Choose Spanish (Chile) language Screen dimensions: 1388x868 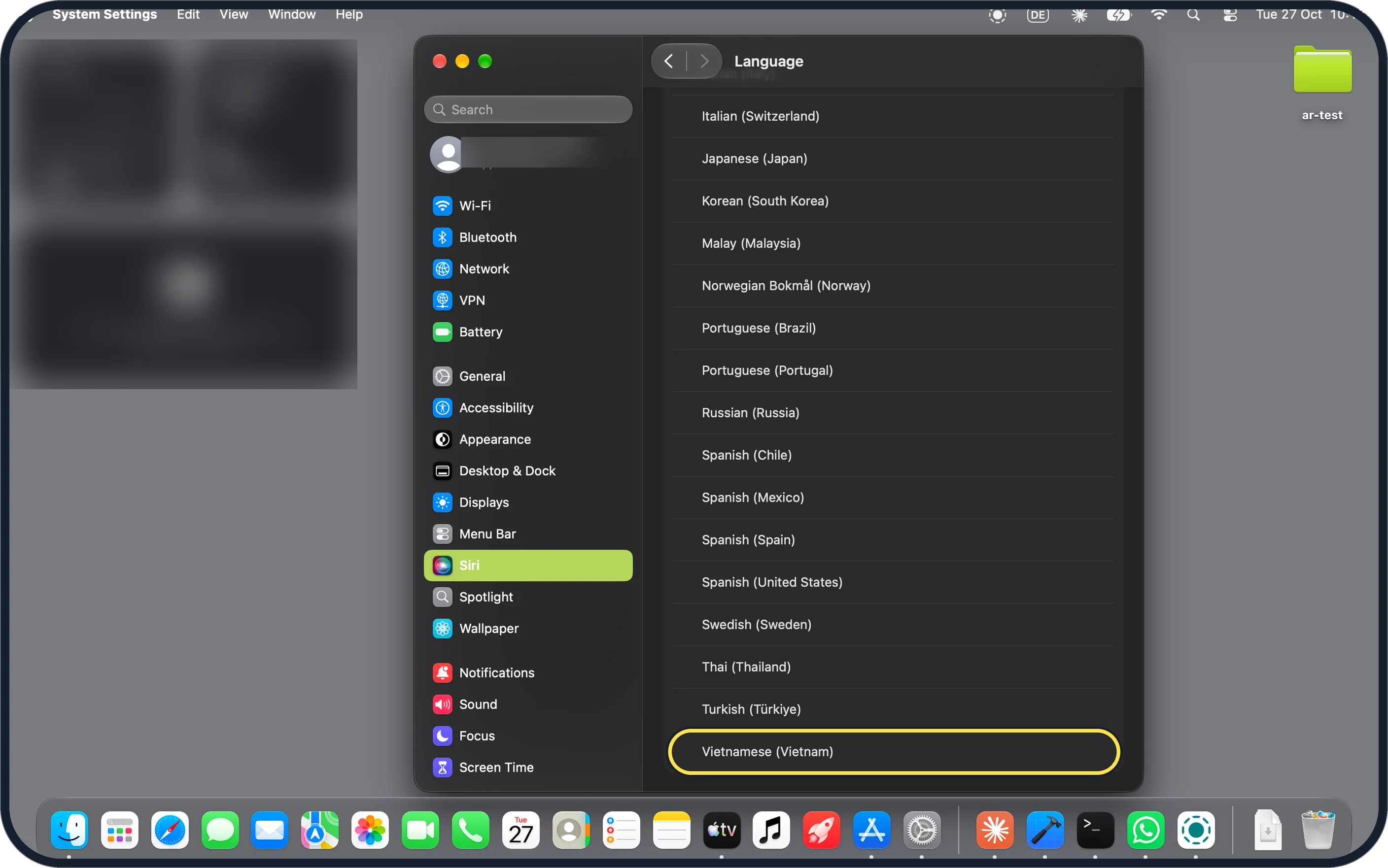tap(893, 455)
